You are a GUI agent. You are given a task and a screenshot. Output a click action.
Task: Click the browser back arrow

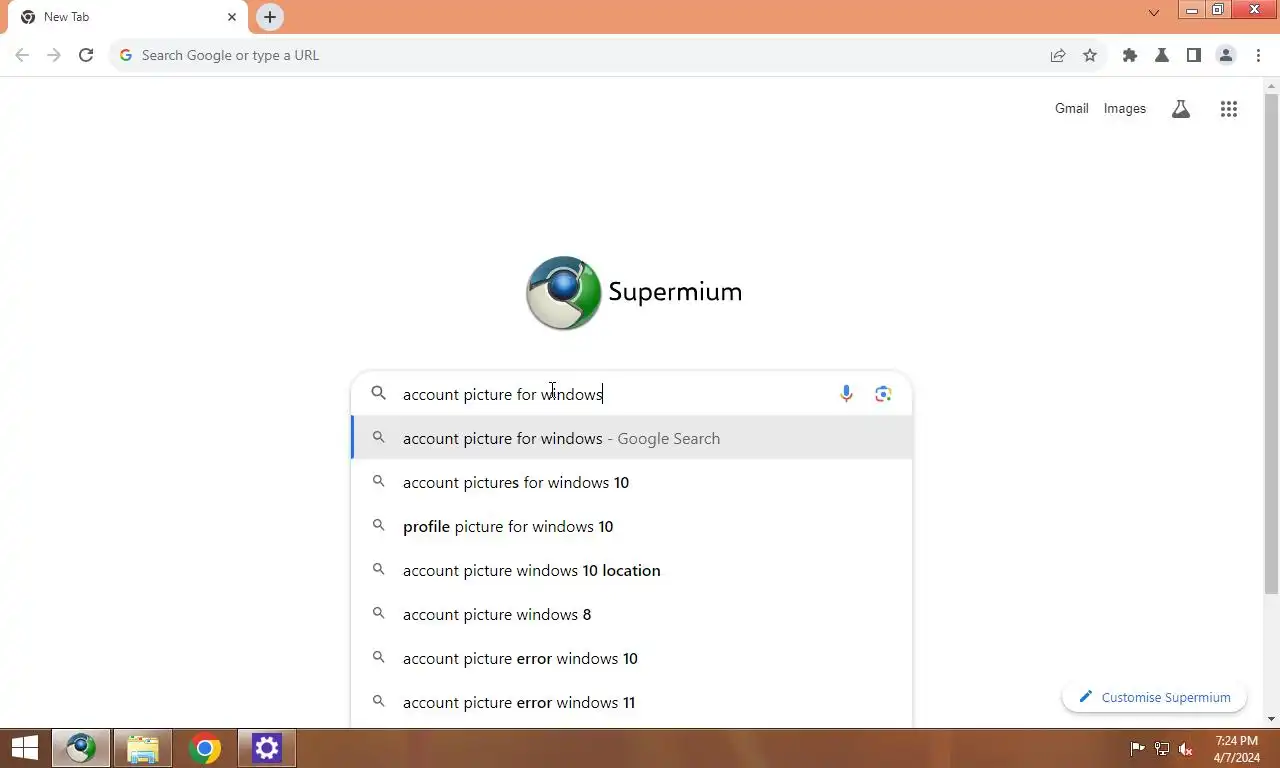(x=22, y=55)
